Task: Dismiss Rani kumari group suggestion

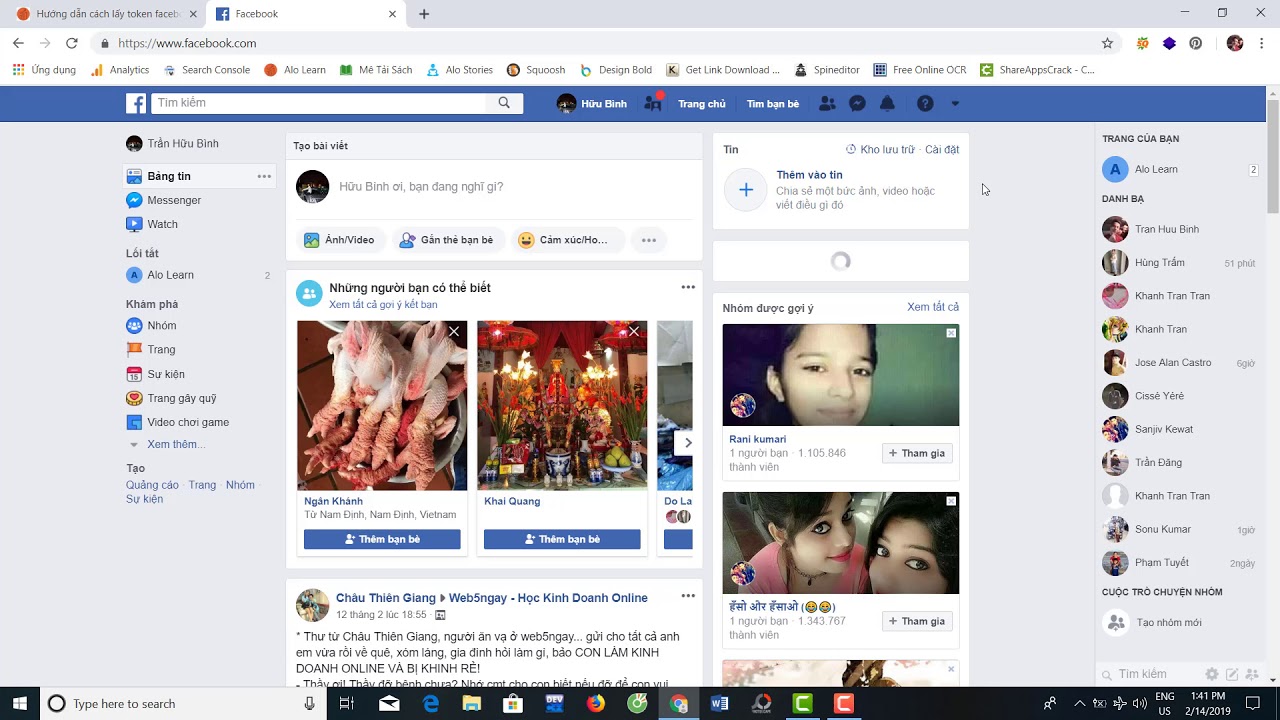Action: pos(951,333)
